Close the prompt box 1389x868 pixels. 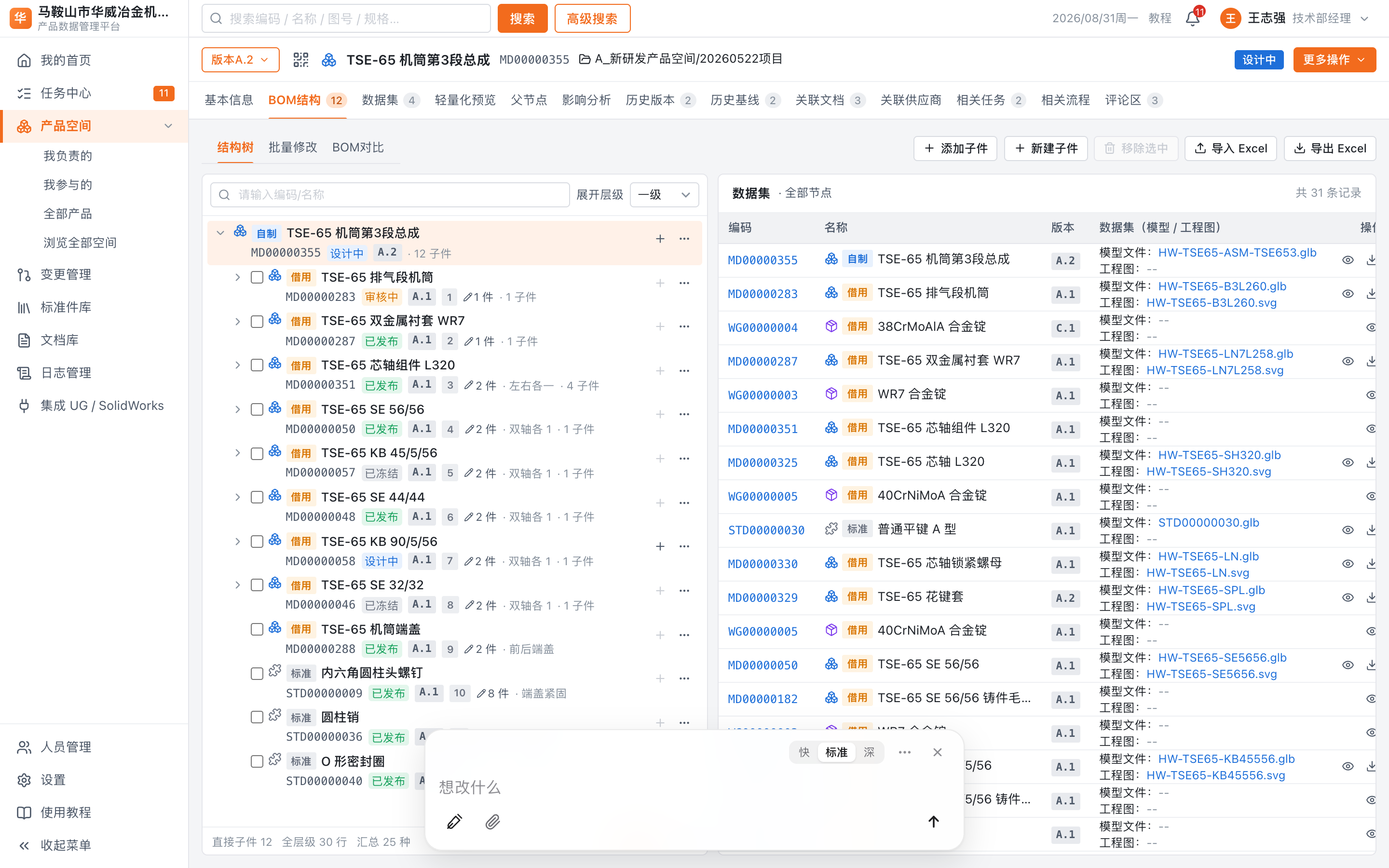937,752
